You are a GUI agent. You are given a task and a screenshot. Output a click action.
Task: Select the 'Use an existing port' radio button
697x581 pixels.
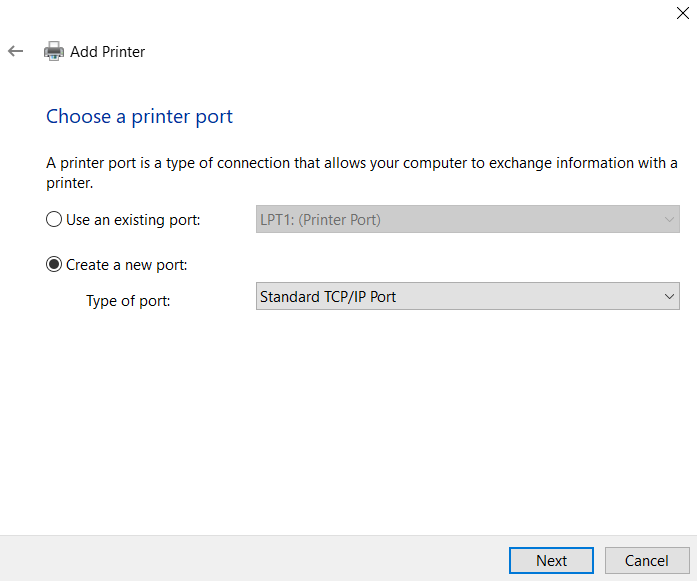click(54, 219)
